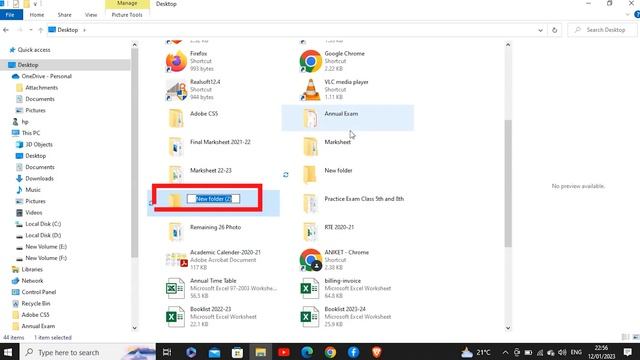Click the file list vertical scrollbar
The height and width of the screenshot is (360, 640).
click(508, 183)
